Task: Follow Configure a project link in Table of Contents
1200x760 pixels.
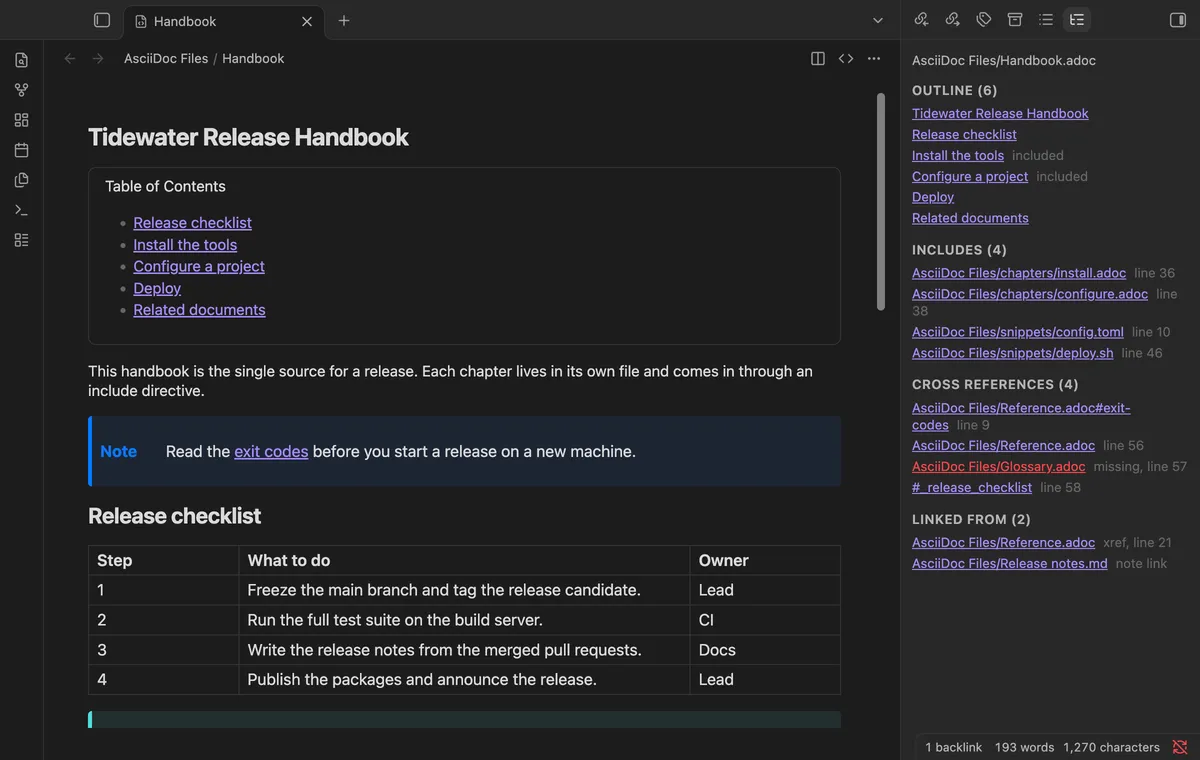Action: (199, 266)
